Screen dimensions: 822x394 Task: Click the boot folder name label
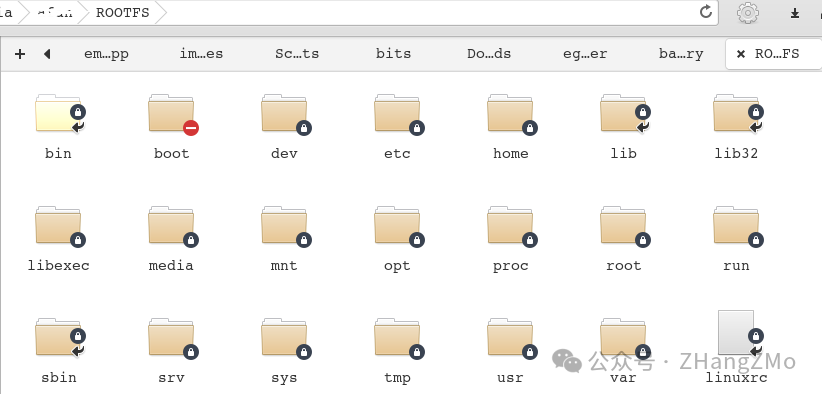tap(171, 154)
